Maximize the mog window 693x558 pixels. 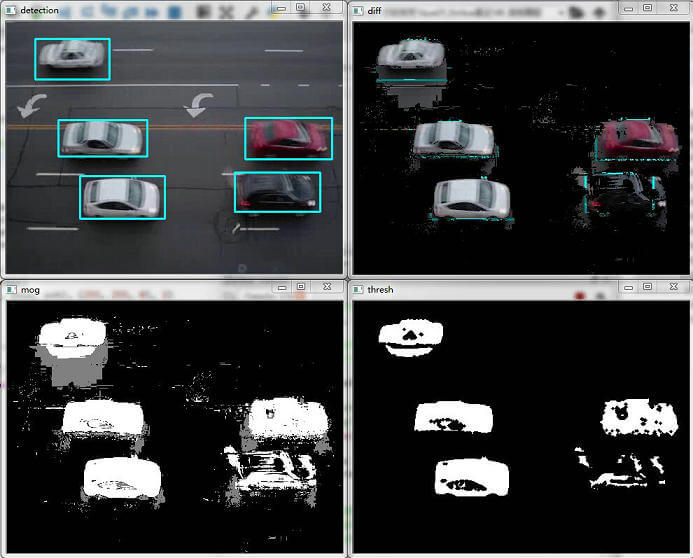pyautogui.click(x=301, y=288)
